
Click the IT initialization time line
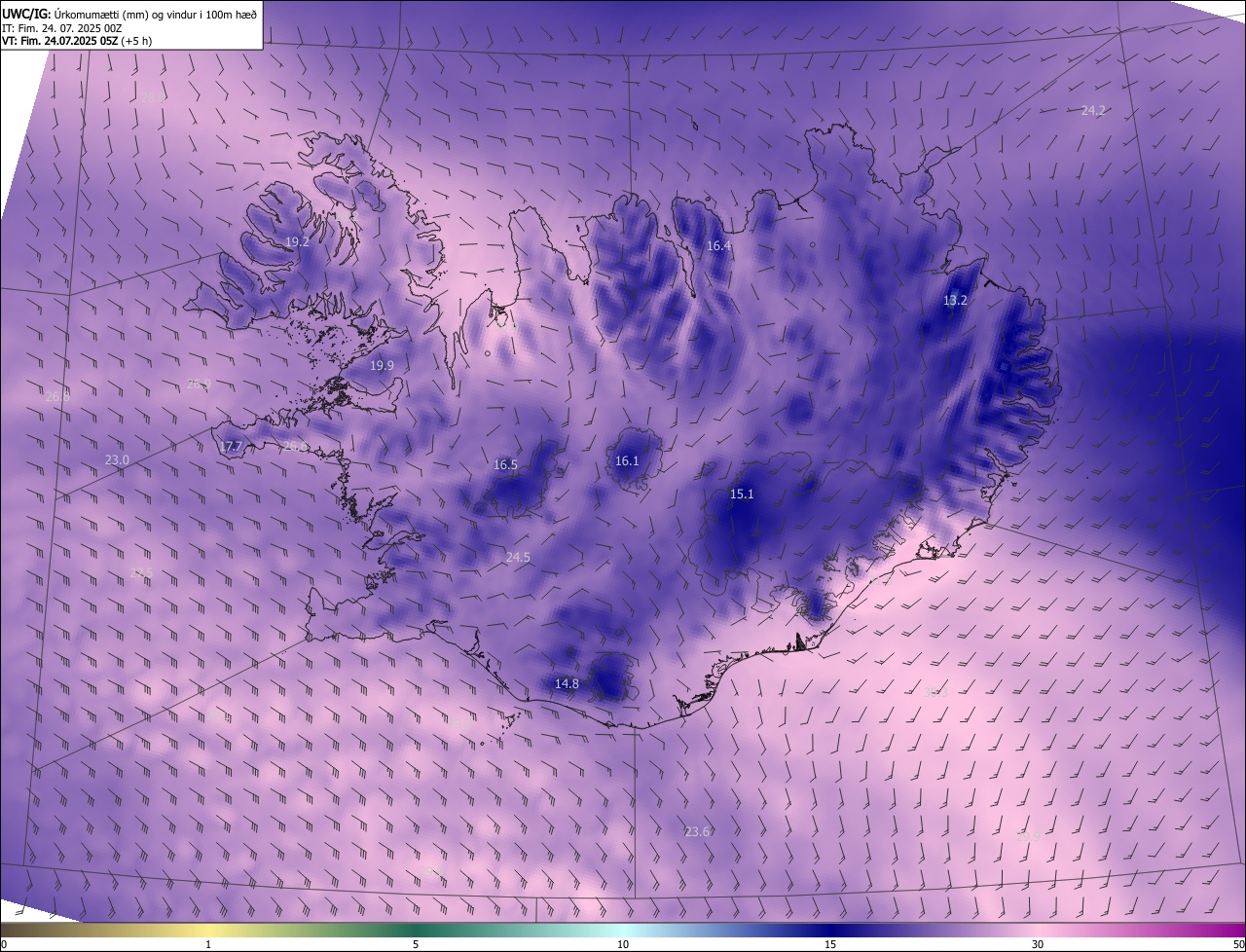click(x=62, y=27)
